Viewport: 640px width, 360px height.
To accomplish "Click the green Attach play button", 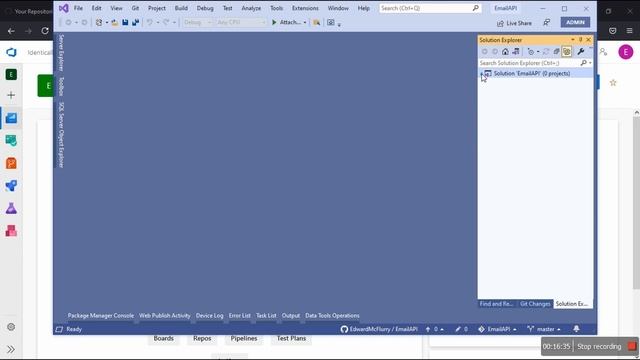I will coord(274,22).
